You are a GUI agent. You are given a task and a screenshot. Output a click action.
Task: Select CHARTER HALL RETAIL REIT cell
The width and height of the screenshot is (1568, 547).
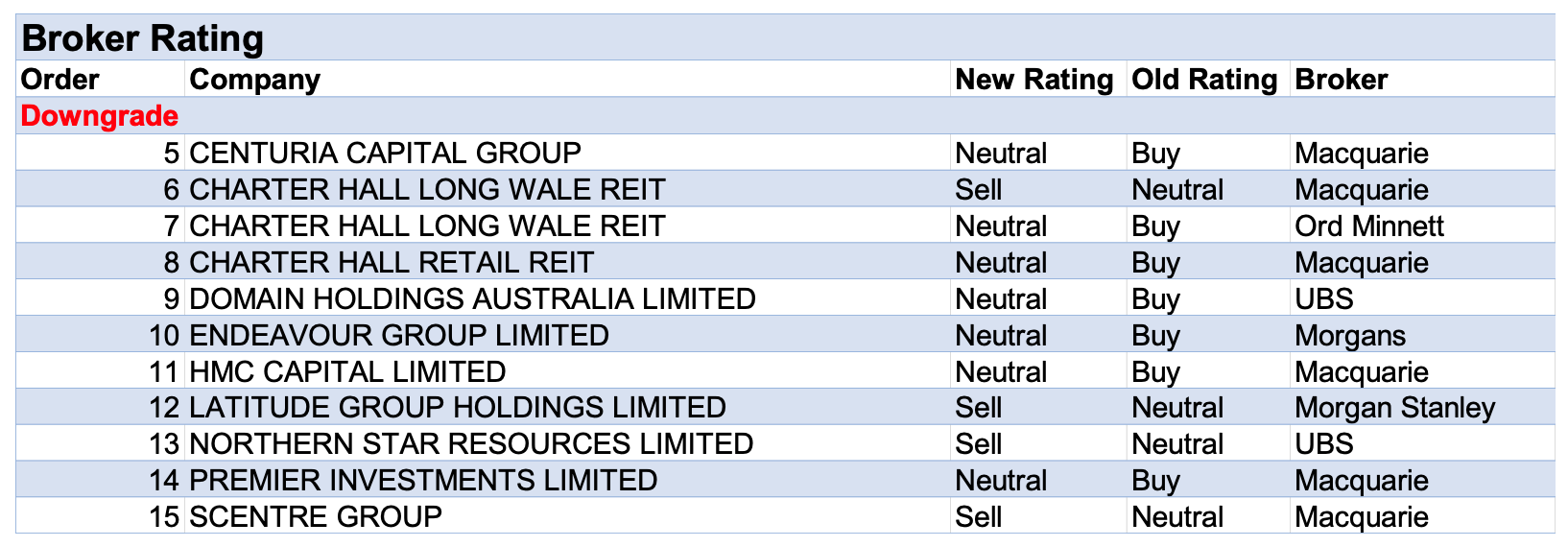[392, 262]
